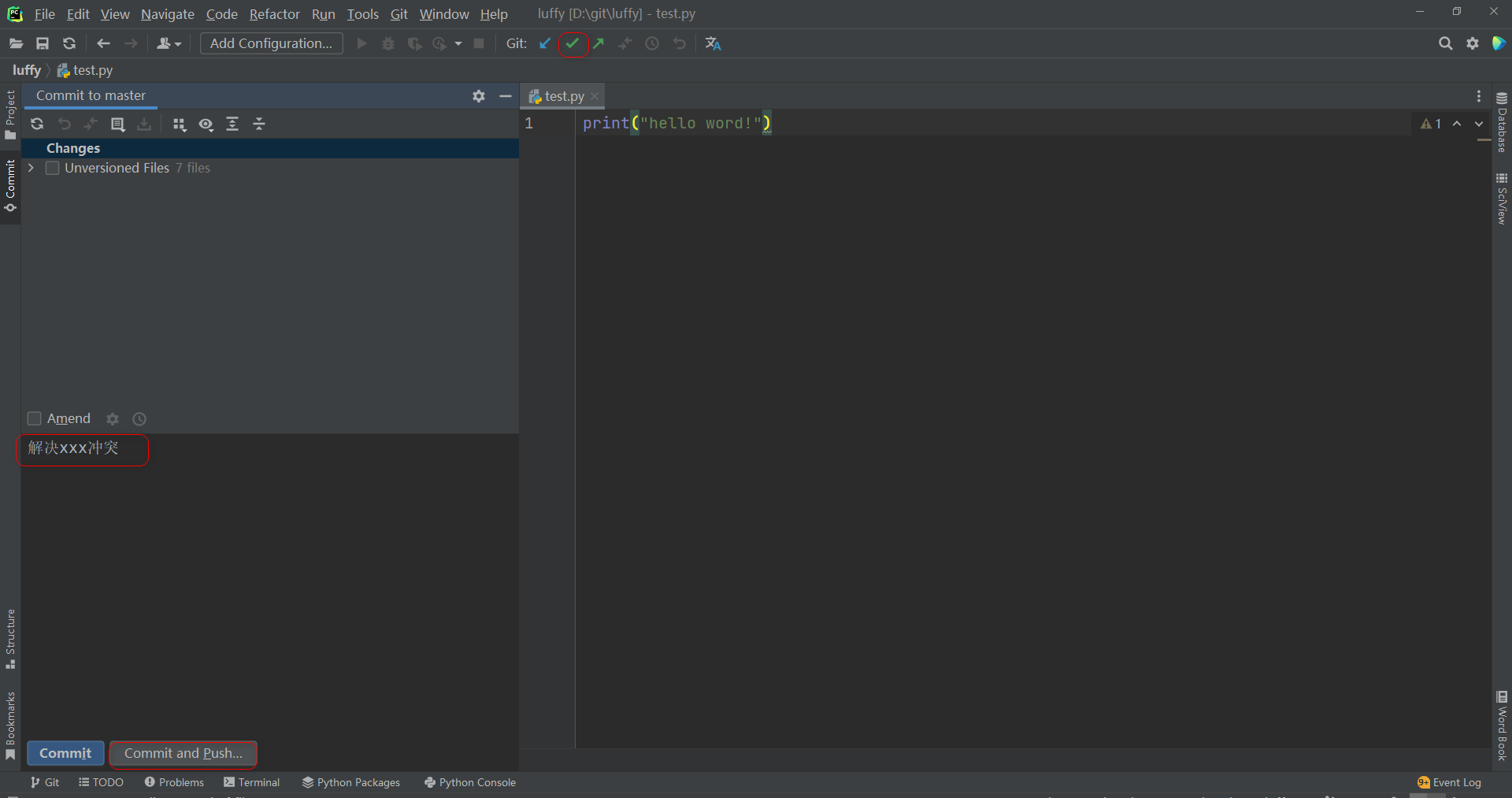Open the Project tool window tab

click(10, 115)
